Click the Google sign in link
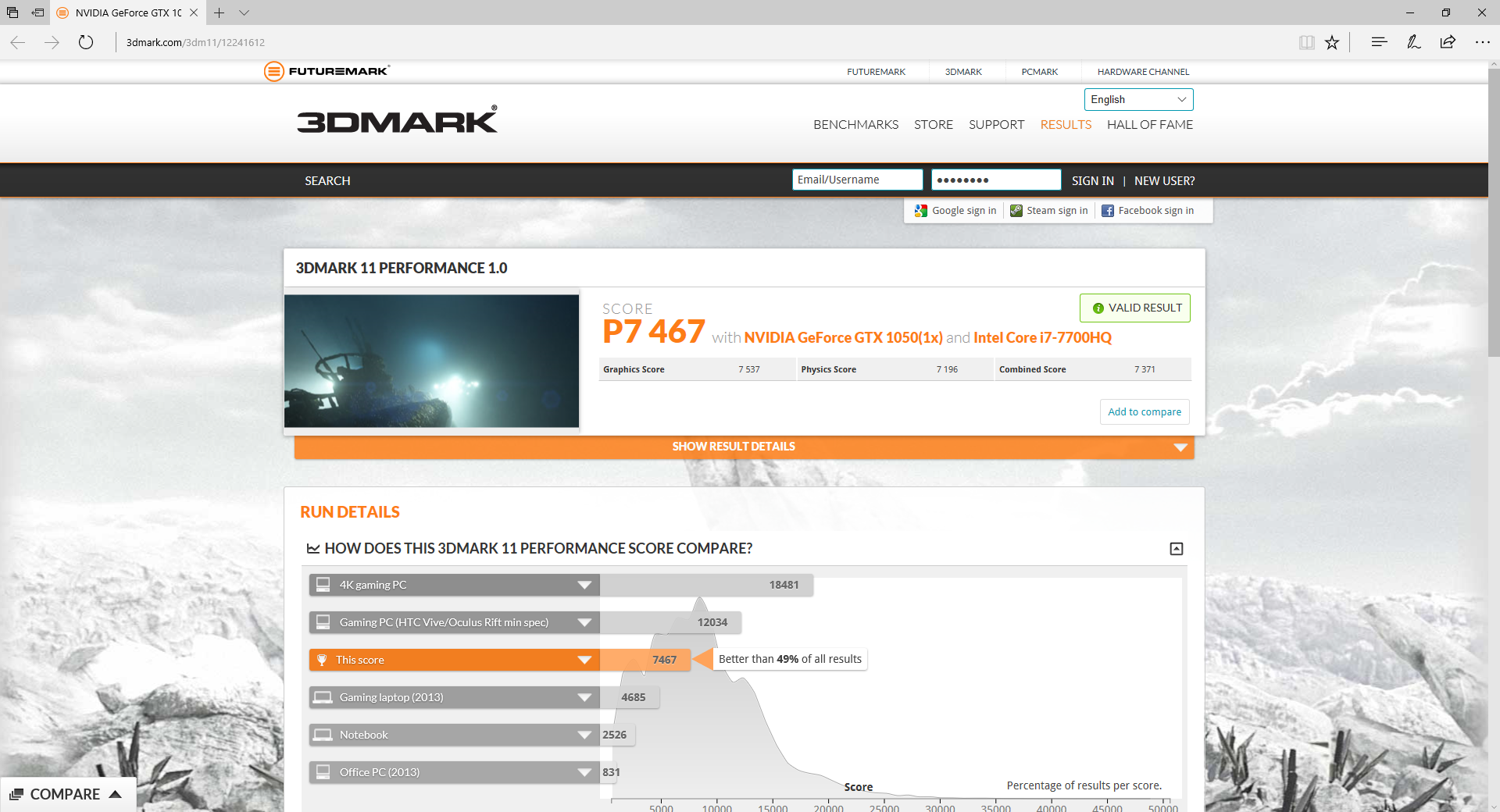1500x812 pixels. (x=955, y=211)
